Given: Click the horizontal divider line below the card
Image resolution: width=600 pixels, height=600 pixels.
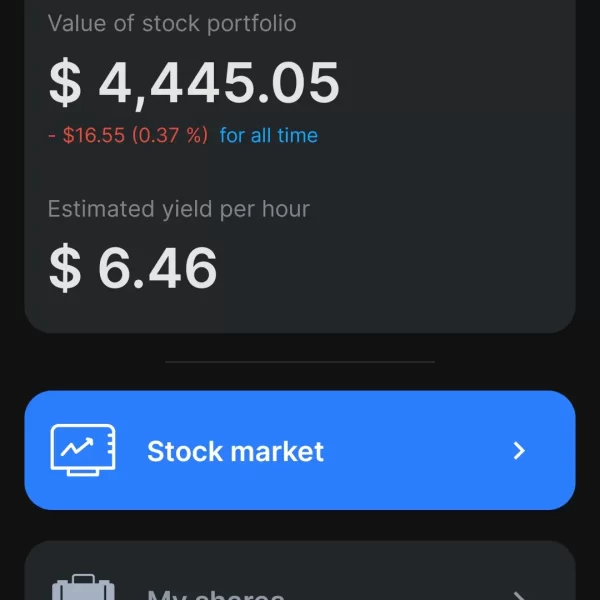Looking at the screenshot, I should tap(300, 361).
